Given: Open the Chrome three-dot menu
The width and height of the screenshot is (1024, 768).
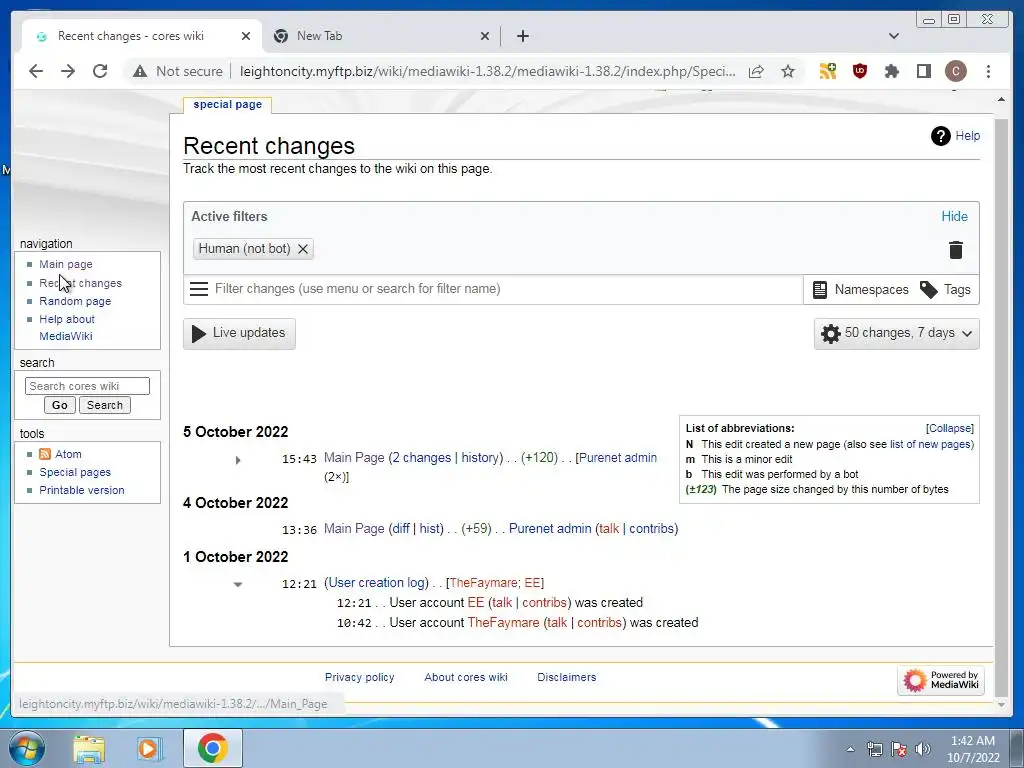Looking at the screenshot, I should [x=988, y=71].
